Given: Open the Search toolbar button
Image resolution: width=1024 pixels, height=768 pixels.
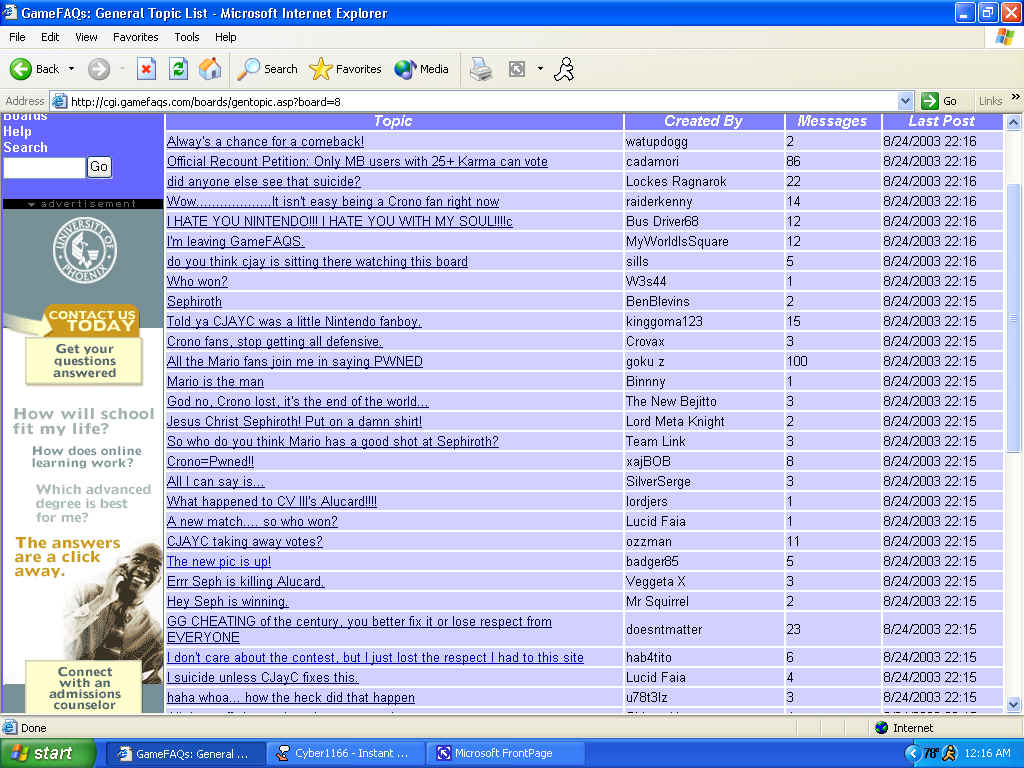Looking at the screenshot, I should [267, 69].
